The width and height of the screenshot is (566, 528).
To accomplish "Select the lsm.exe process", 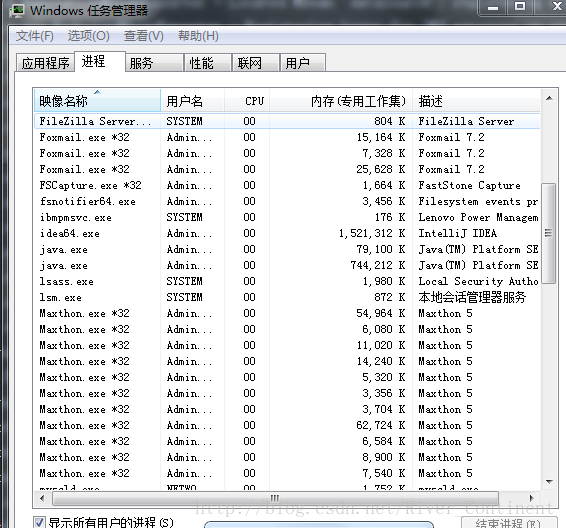I will (287, 297).
